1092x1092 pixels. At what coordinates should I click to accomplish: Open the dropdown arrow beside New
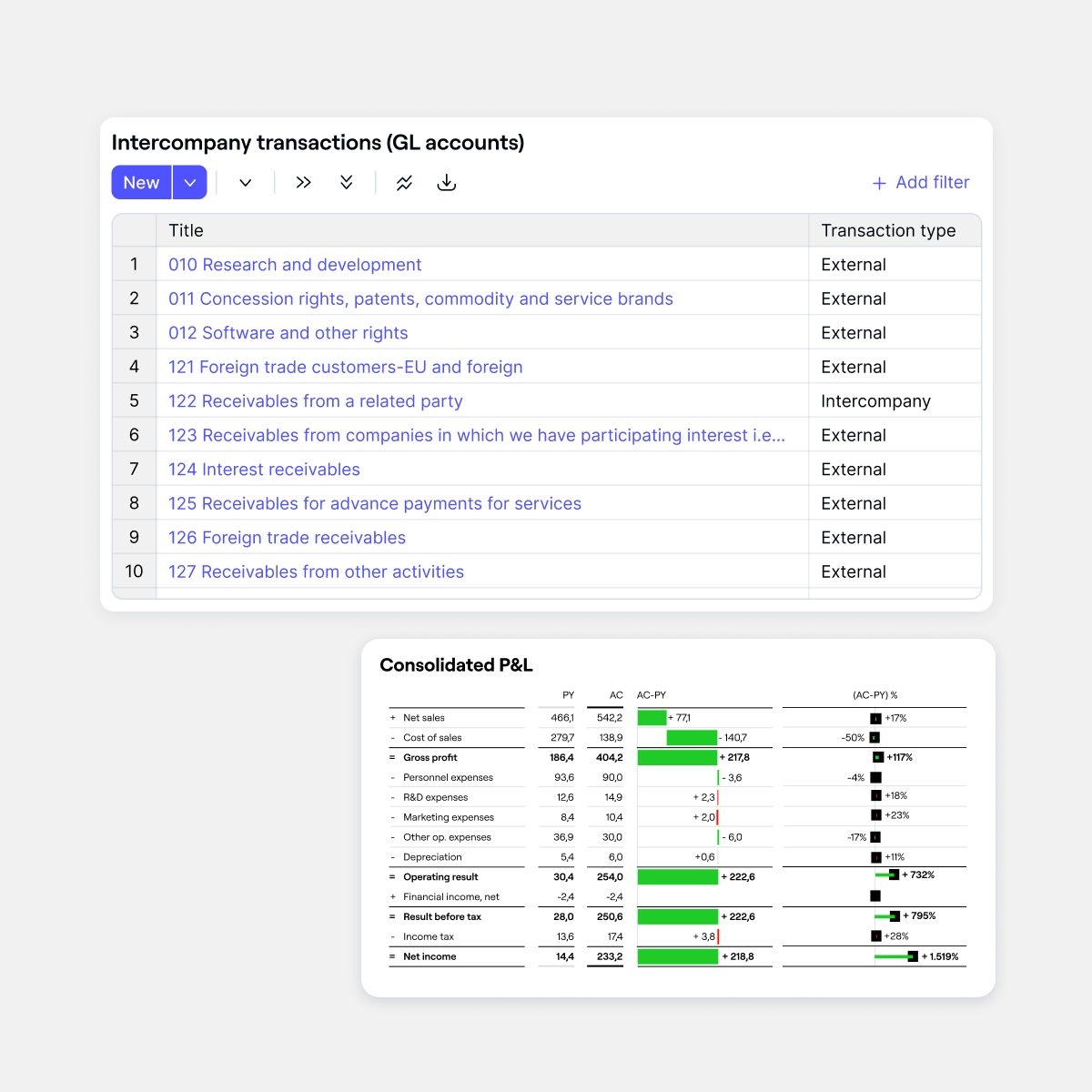coord(189,183)
